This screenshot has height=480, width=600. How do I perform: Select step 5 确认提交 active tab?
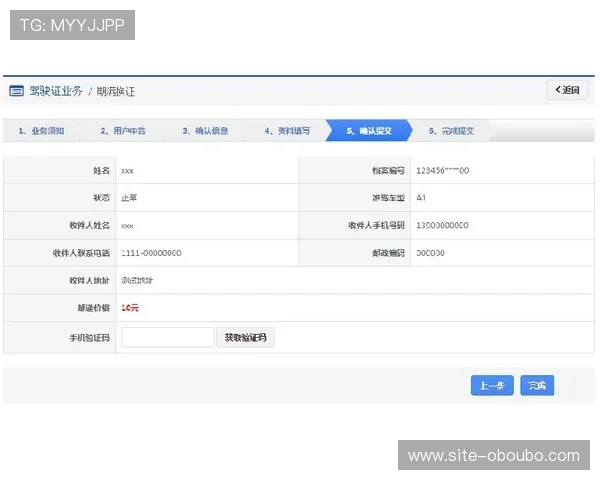click(369, 131)
